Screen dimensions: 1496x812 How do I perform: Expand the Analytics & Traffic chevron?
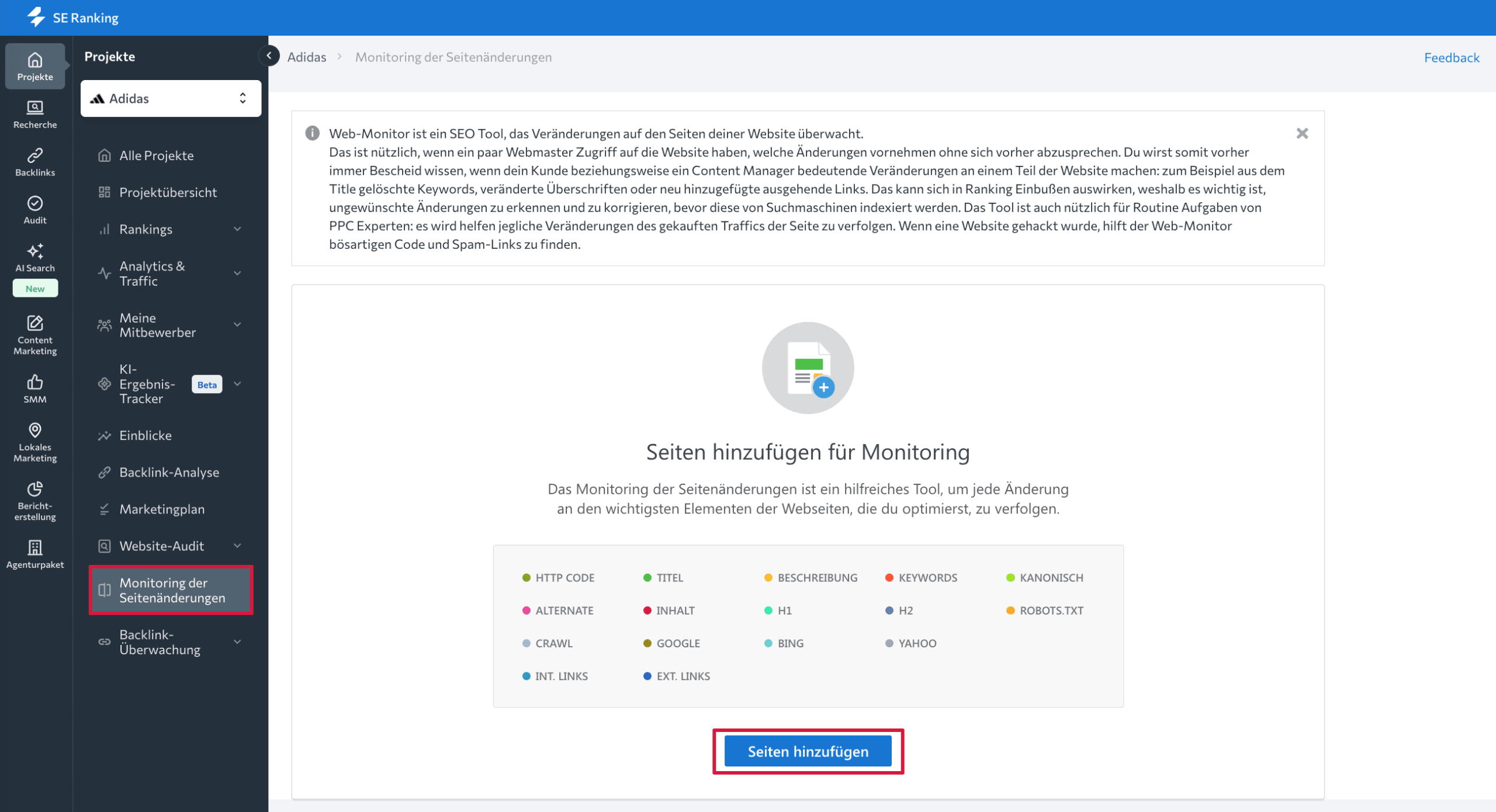click(237, 273)
